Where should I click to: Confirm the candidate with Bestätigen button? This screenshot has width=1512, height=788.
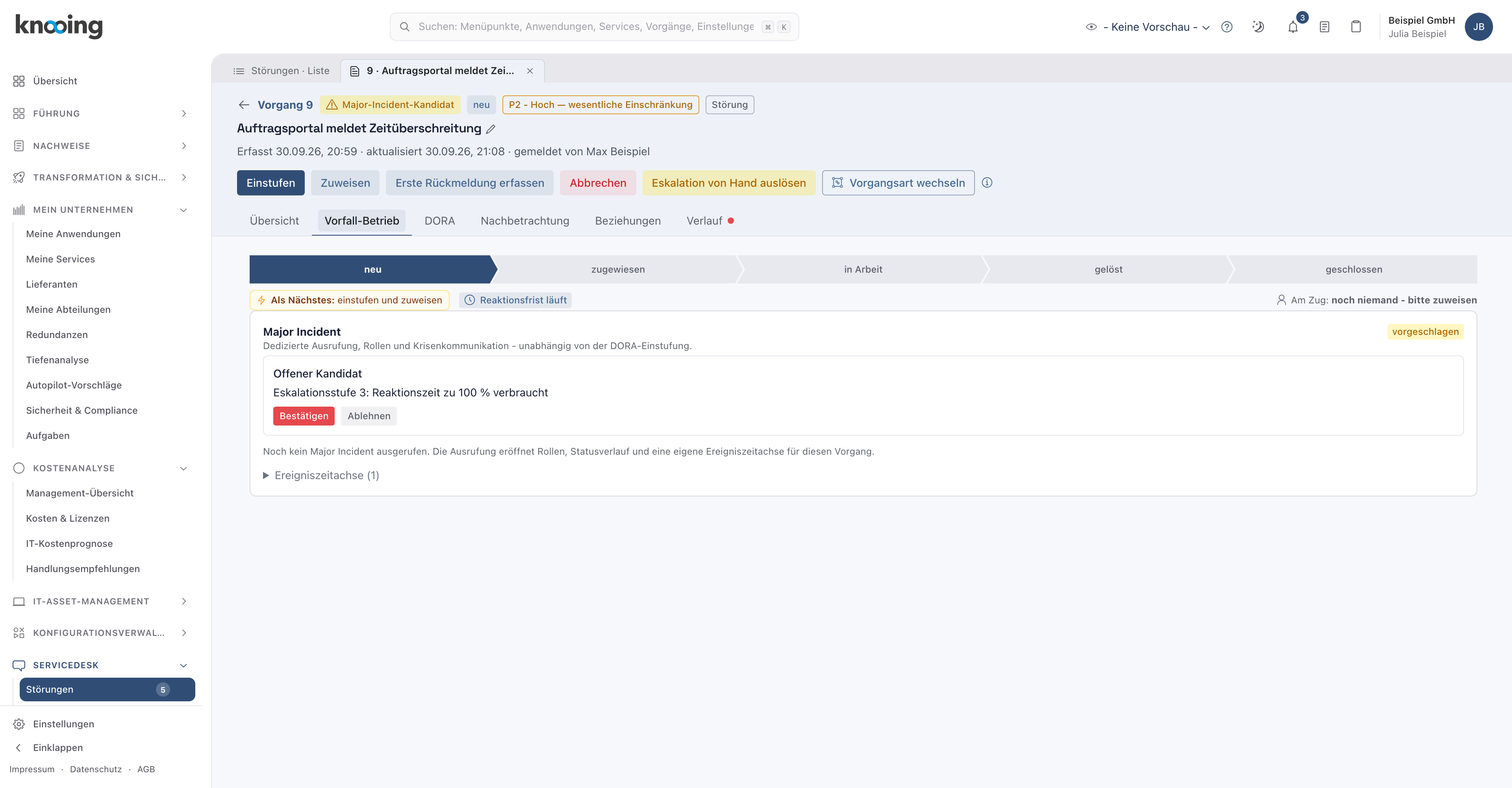304,416
